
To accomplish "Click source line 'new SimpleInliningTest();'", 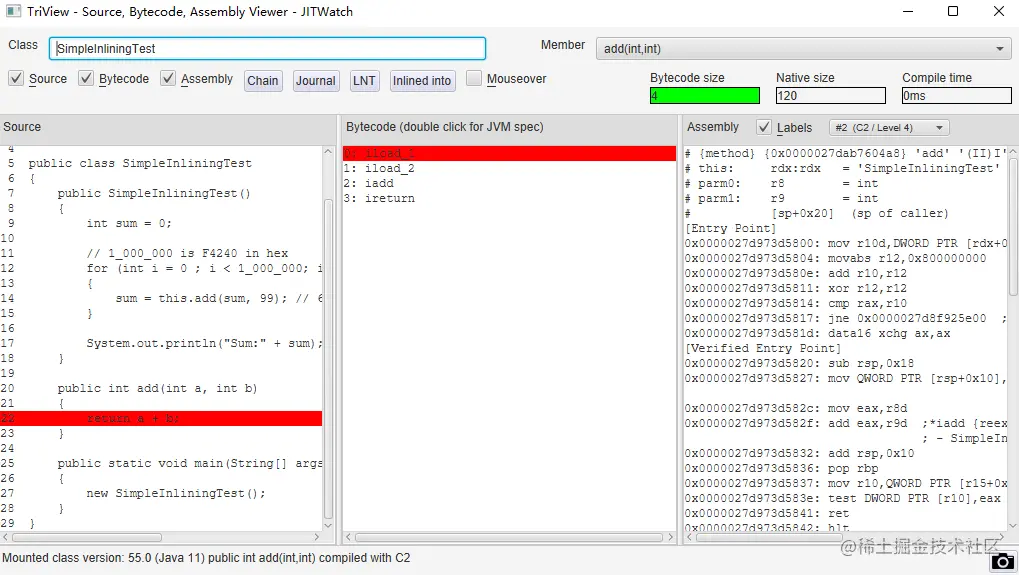I will point(176,493).
